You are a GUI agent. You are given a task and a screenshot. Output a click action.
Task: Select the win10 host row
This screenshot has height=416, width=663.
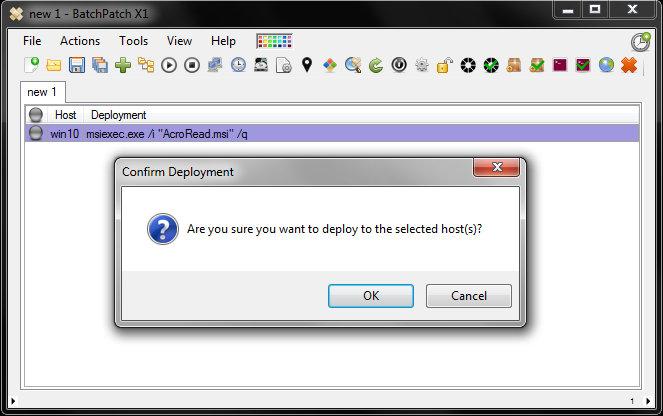click(x=332, y=134)
